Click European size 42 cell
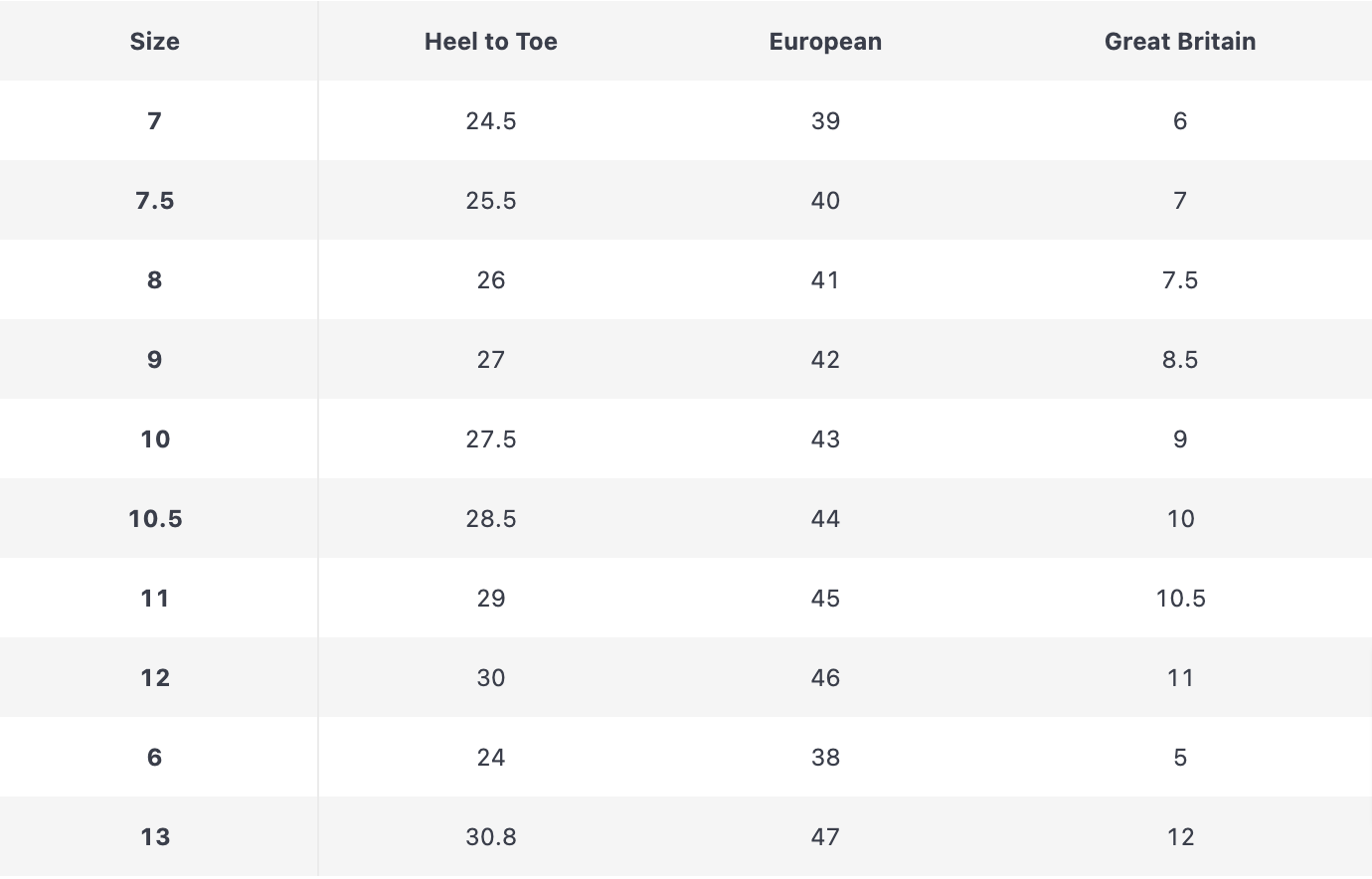 pyautogui.click(x=825, y=359)
